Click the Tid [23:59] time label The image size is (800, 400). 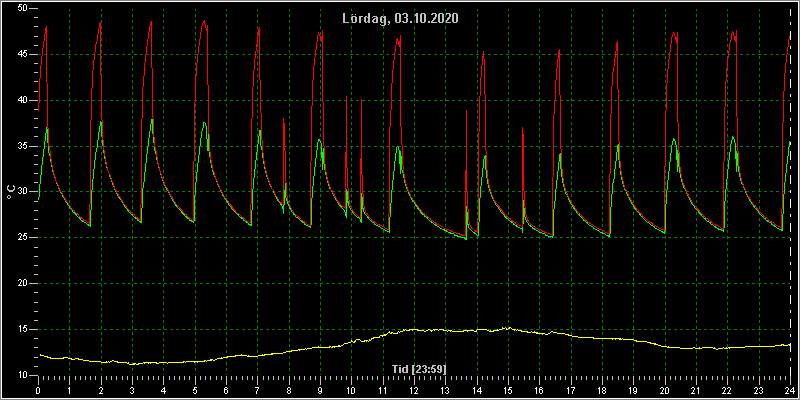pyautogui.click(x=414, y=368)
